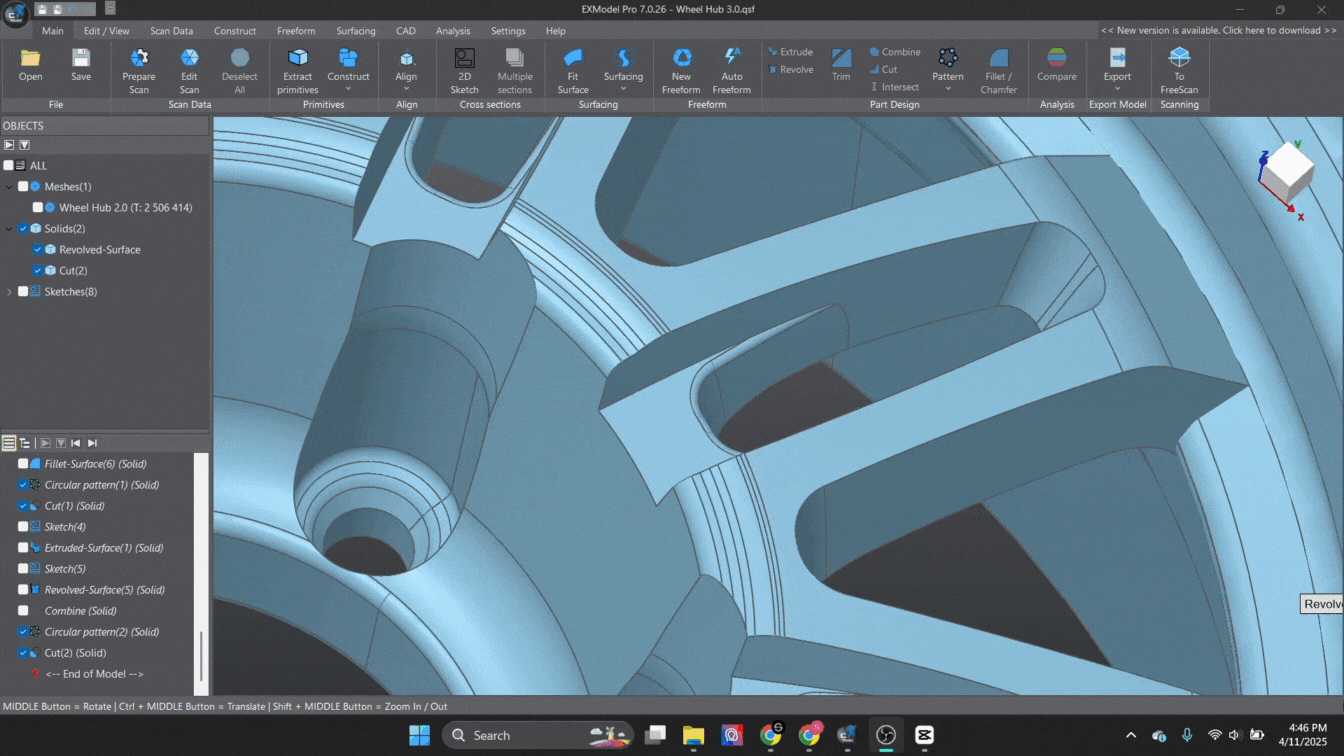
Task: Open the Analysis ribbon tab
Action: [453, 31]
